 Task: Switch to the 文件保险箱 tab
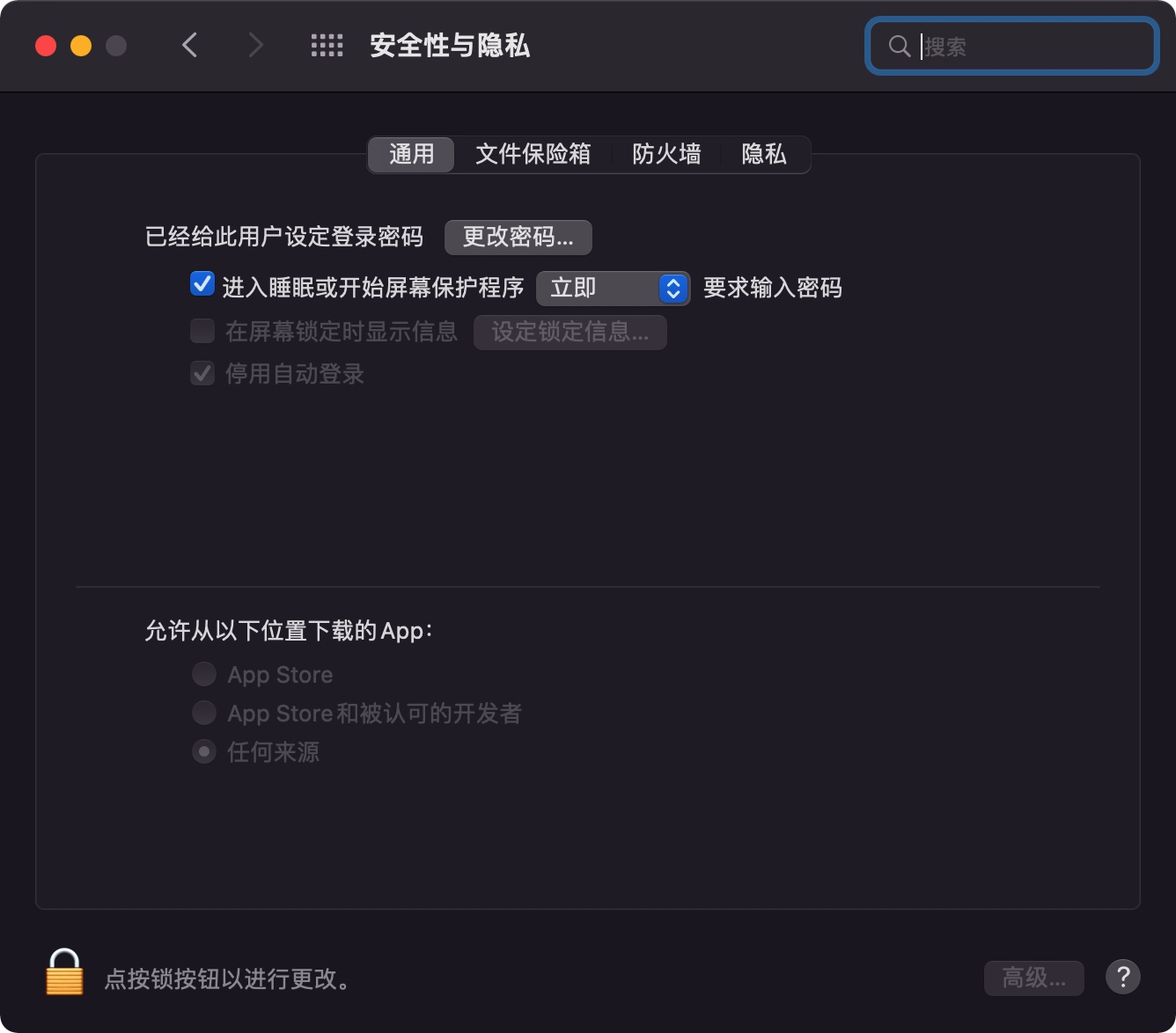pos(533,154)
